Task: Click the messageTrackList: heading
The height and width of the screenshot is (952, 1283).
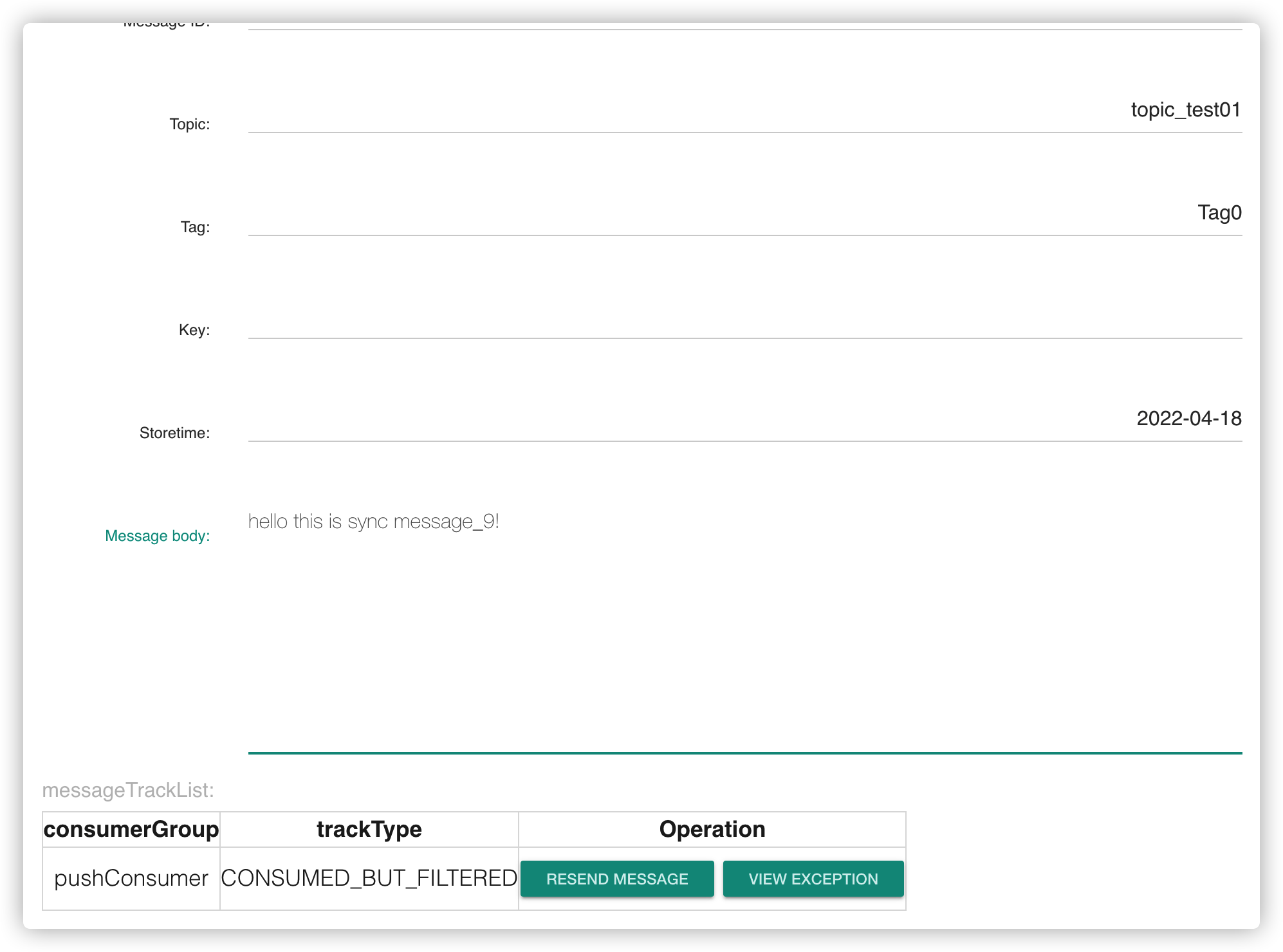Action: (128, 790)
